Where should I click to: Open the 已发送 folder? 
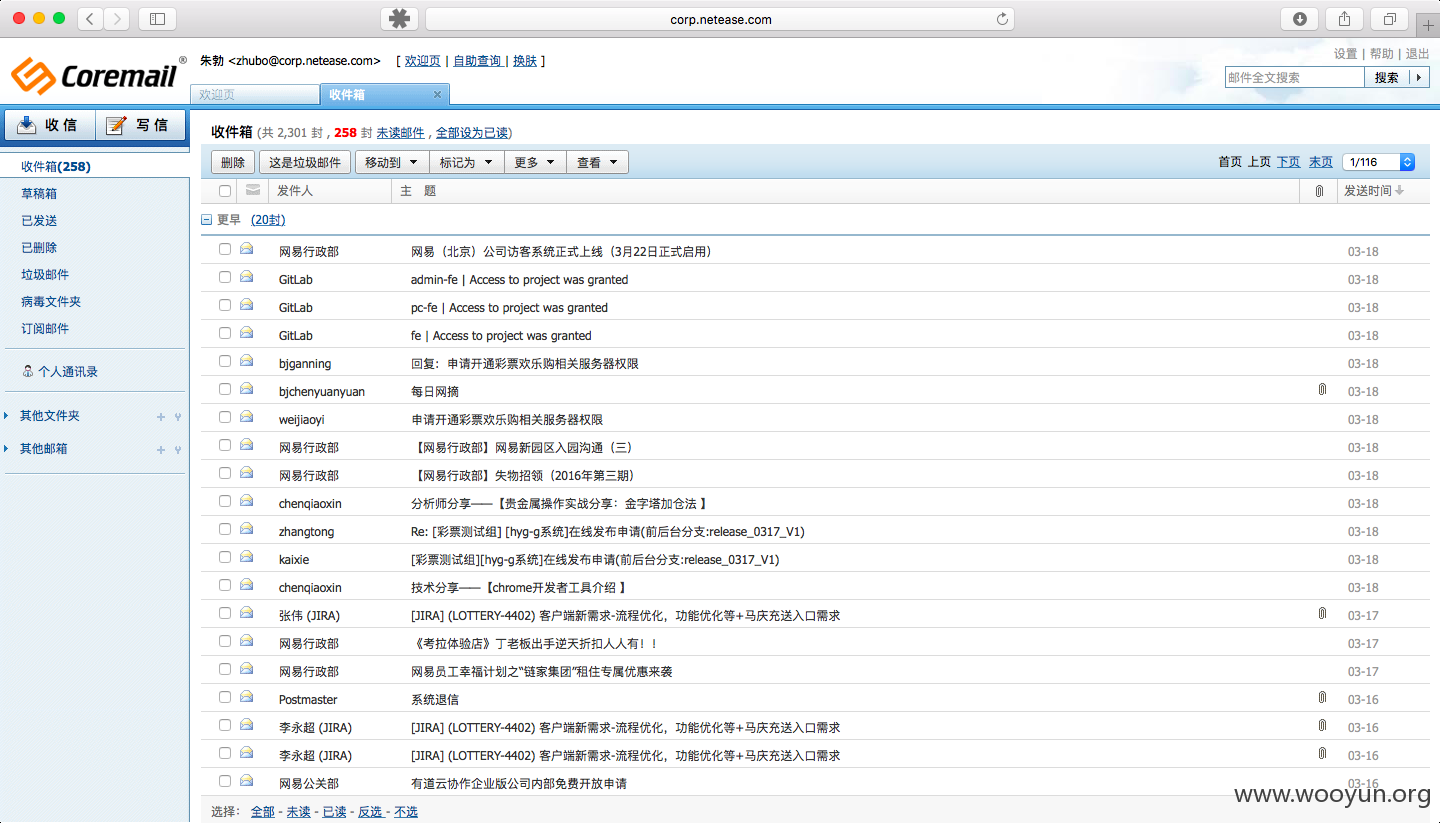[39, 220]
